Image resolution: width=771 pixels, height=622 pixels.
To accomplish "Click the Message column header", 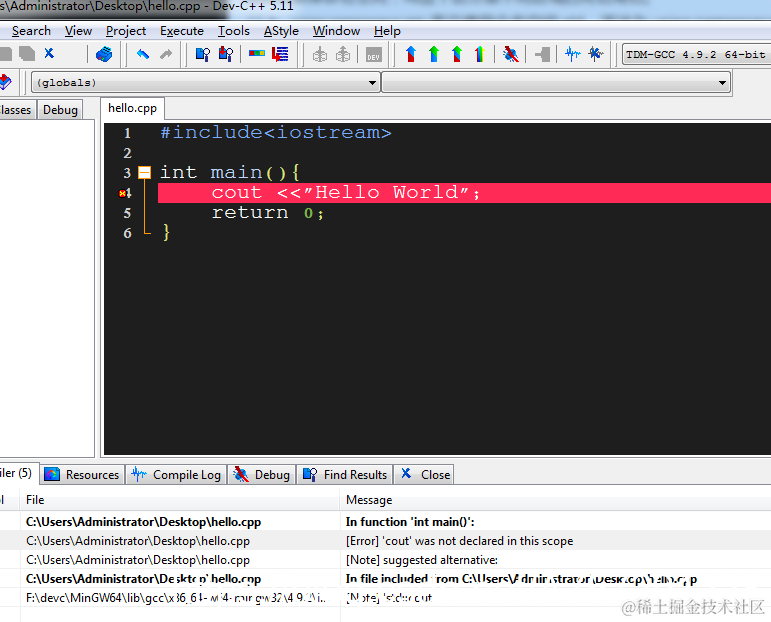I will click(x=556, y=500).
